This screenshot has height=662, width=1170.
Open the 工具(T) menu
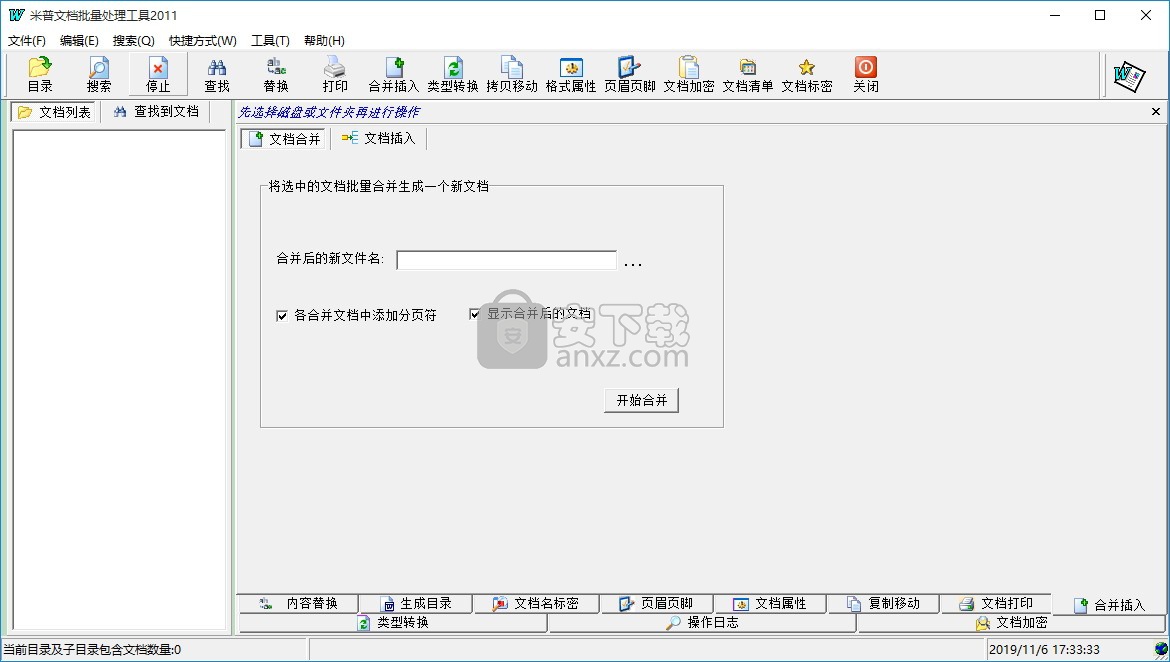point(270,40)
